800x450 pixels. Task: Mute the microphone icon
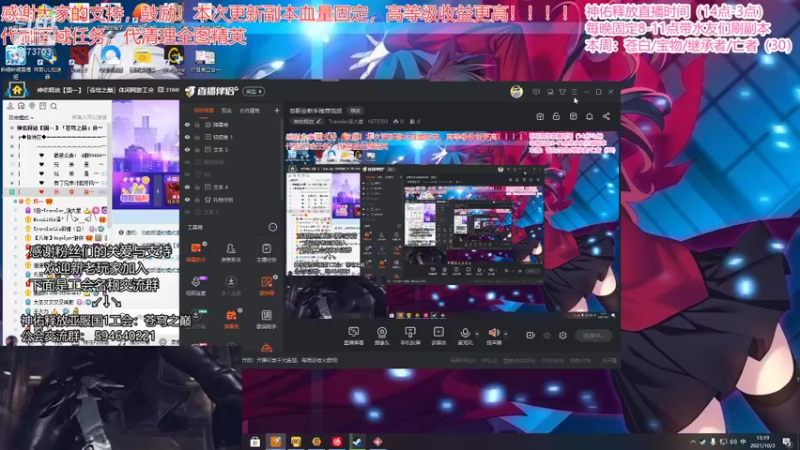[465, 335]
